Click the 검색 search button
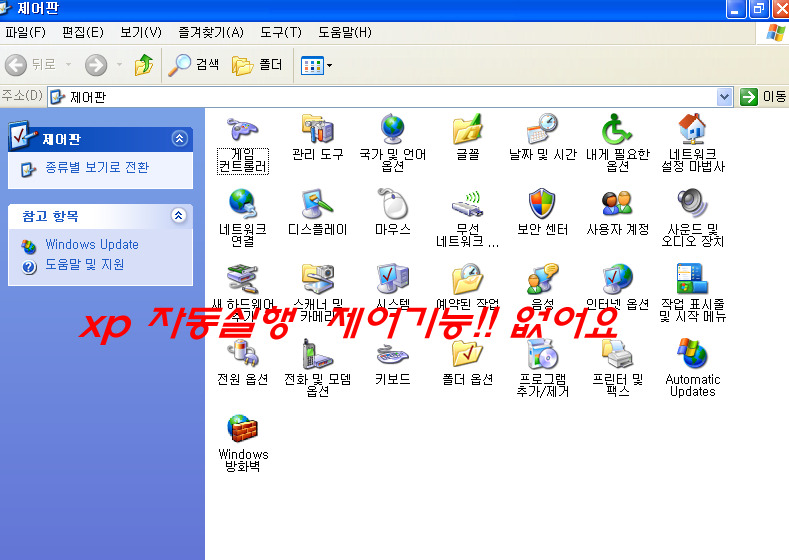Screen dimensions: 789x560 (x=194, y=65)
